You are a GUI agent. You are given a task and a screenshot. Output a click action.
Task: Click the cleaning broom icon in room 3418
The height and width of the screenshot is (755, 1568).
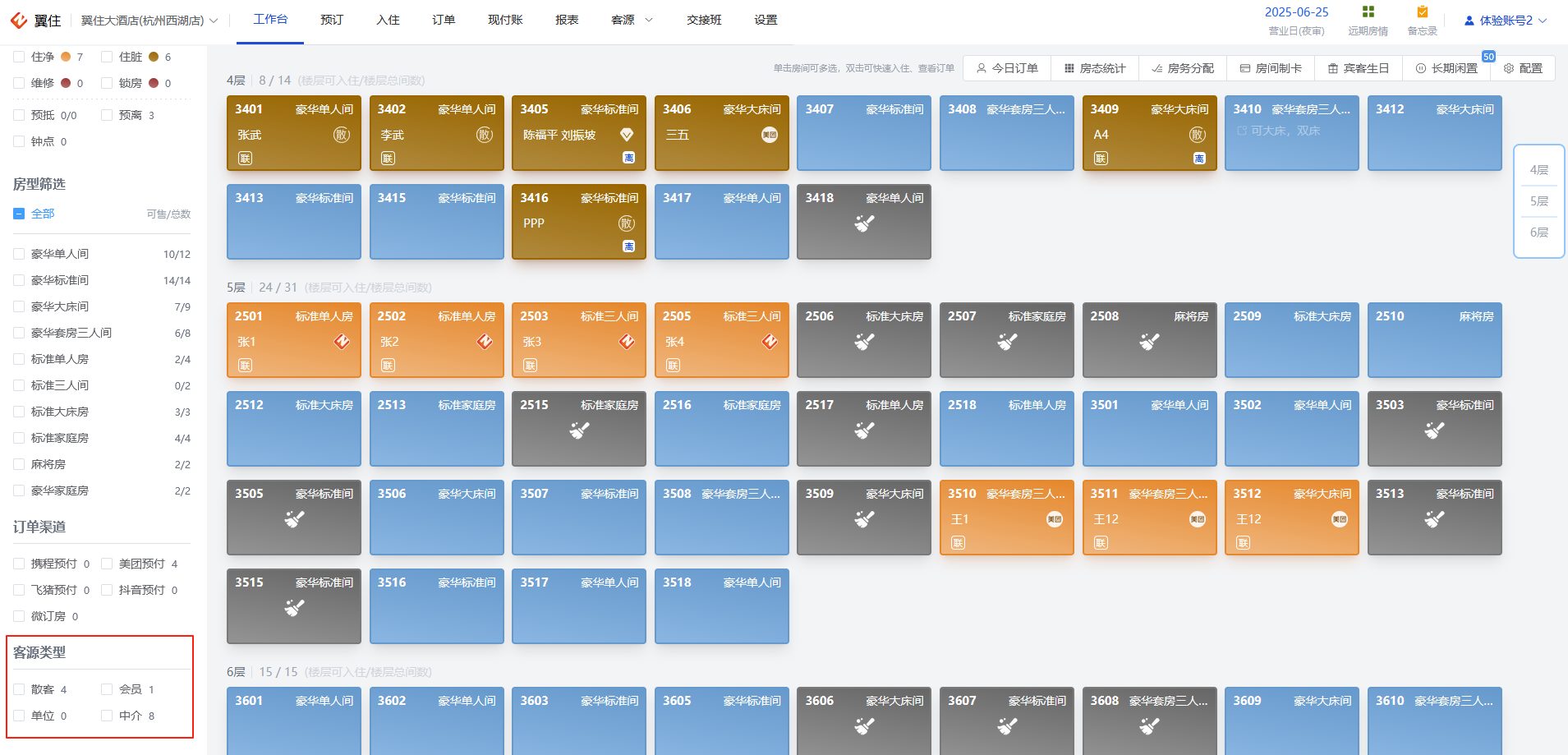click(864, 223)
